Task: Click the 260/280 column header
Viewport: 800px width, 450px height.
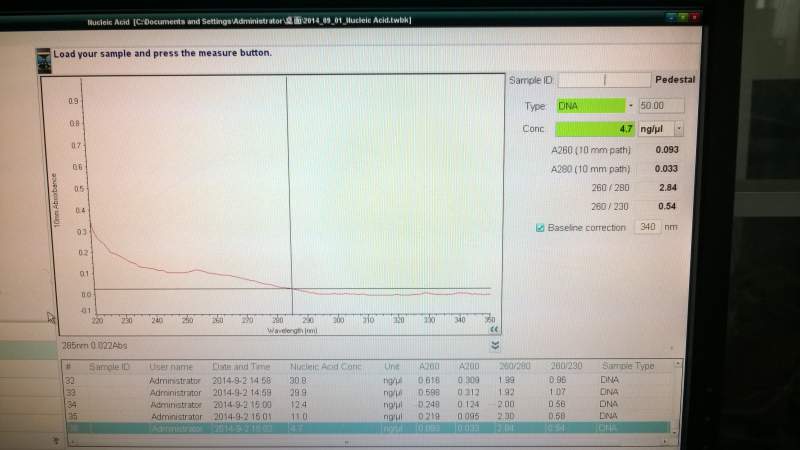Action: click(514, 366)
